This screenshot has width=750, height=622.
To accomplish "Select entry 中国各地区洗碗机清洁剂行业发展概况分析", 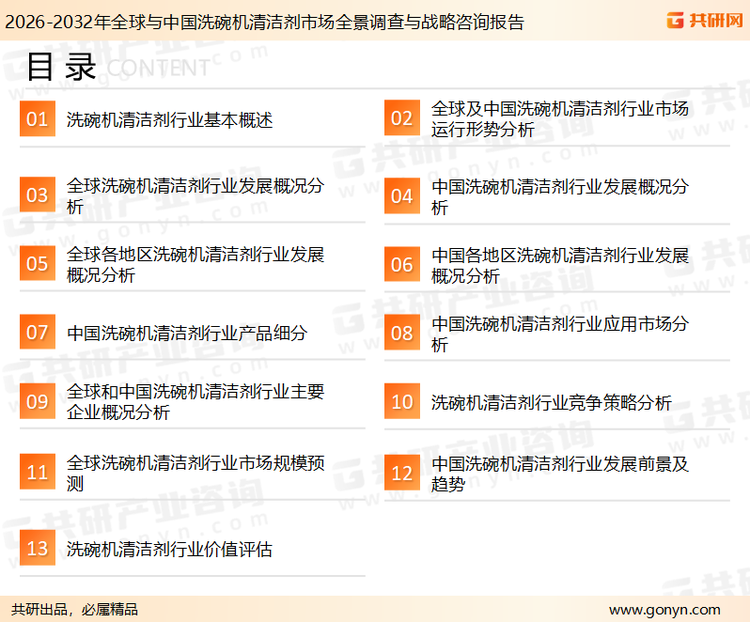I will click(x=560, y=265).
